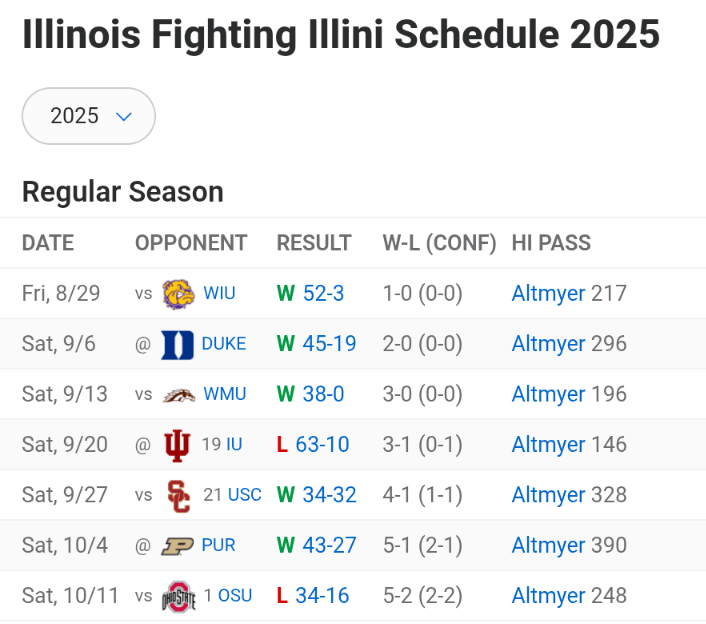Image resolution: width=706 pixels, height=624 pixels.
Task: Open the W 52-3 game result
Action: click(310, 294)
